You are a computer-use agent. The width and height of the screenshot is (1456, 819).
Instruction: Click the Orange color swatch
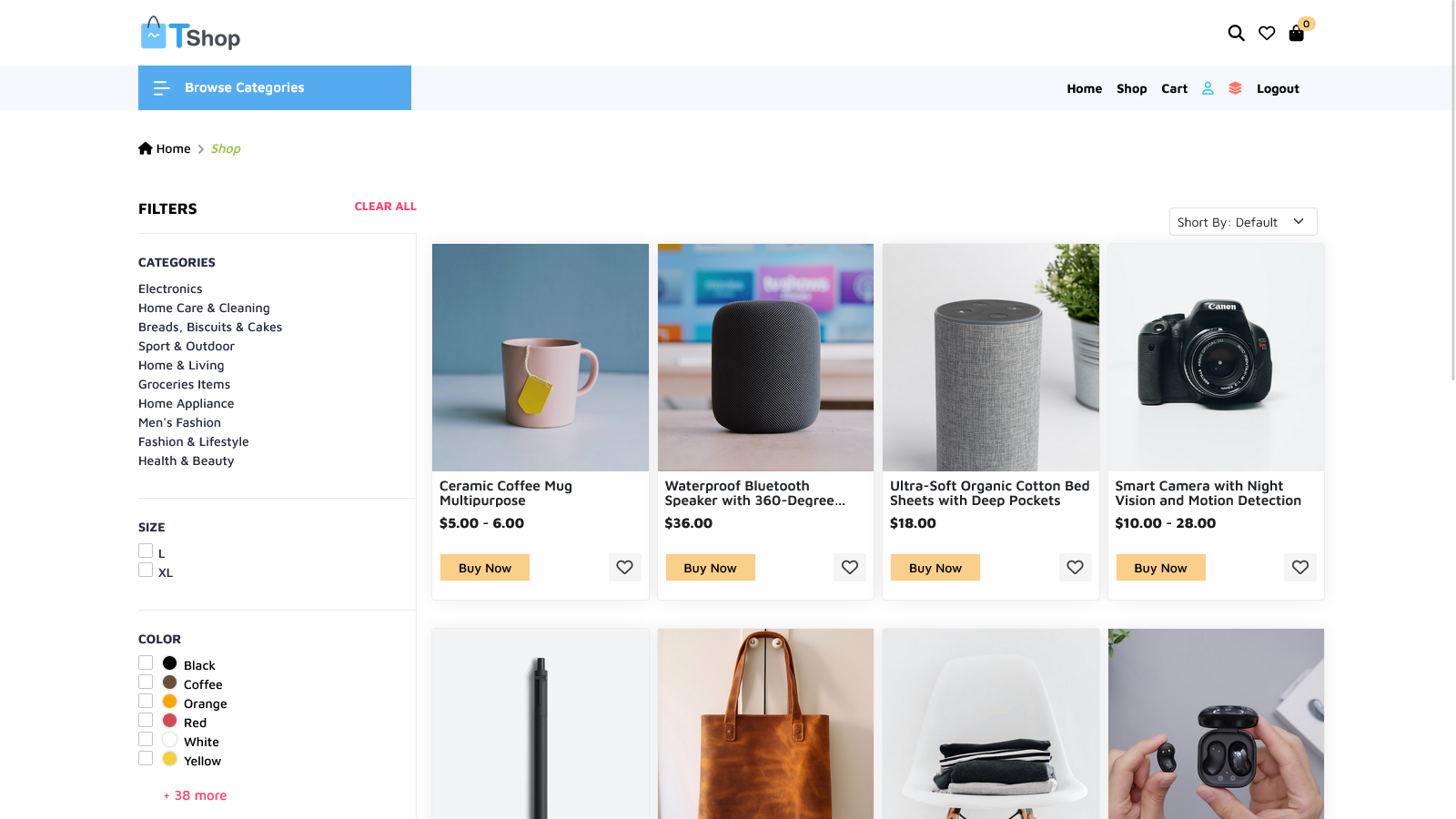point(169,701)
